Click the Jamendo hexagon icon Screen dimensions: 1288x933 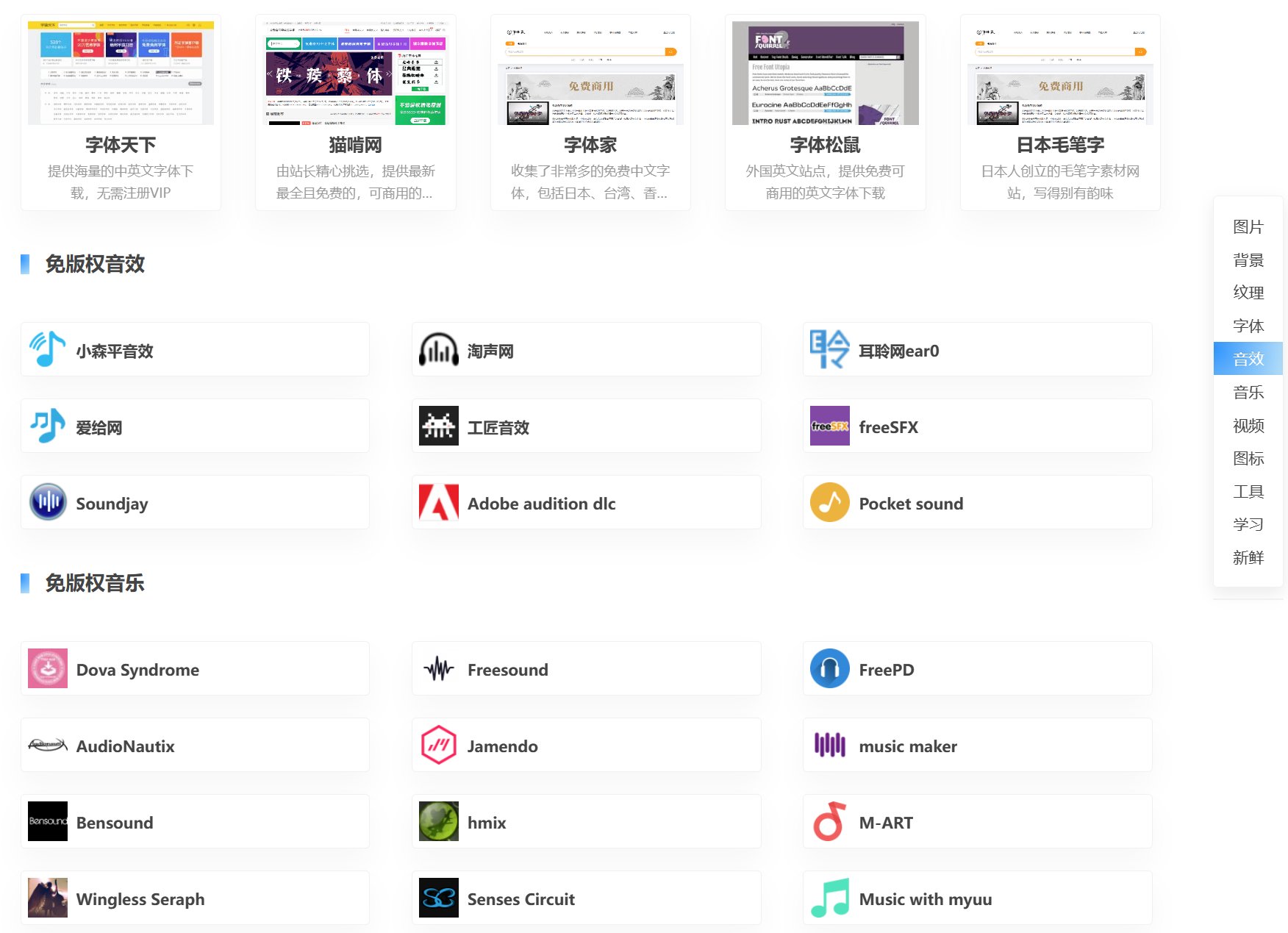(439, 746)
